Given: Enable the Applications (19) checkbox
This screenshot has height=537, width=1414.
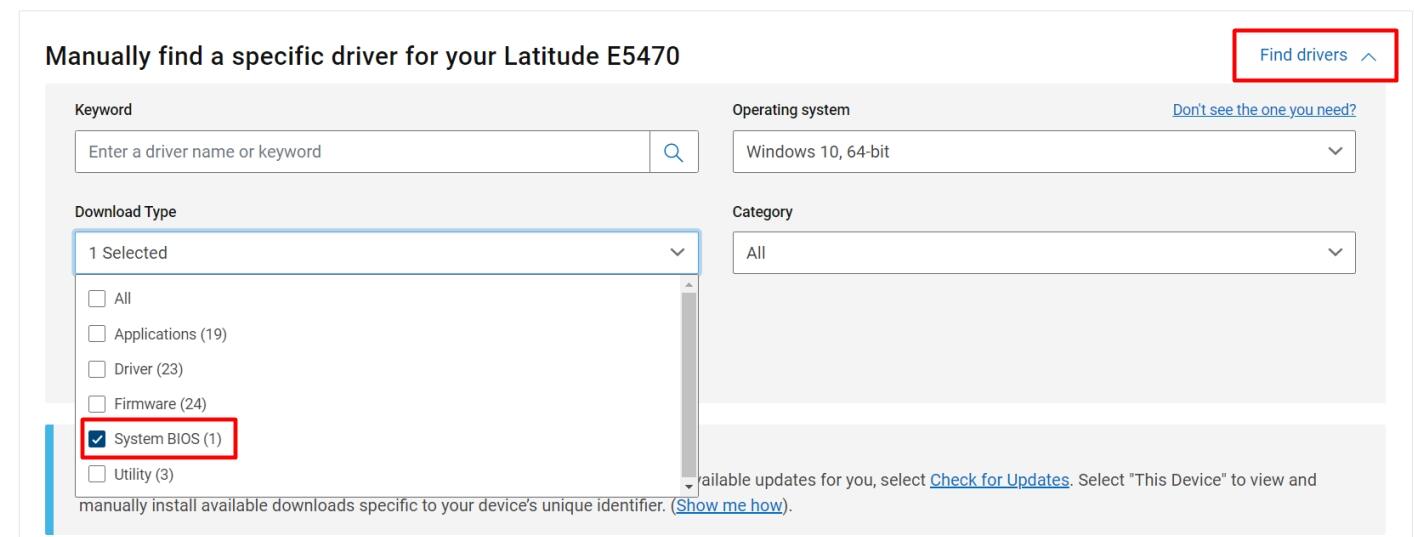Looking at the screenshot, I should 96,334.
